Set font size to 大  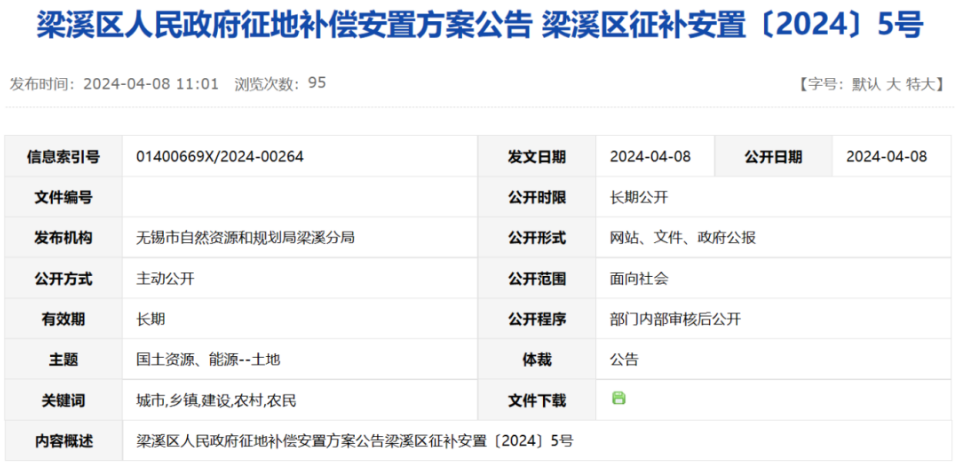(893, 85)
